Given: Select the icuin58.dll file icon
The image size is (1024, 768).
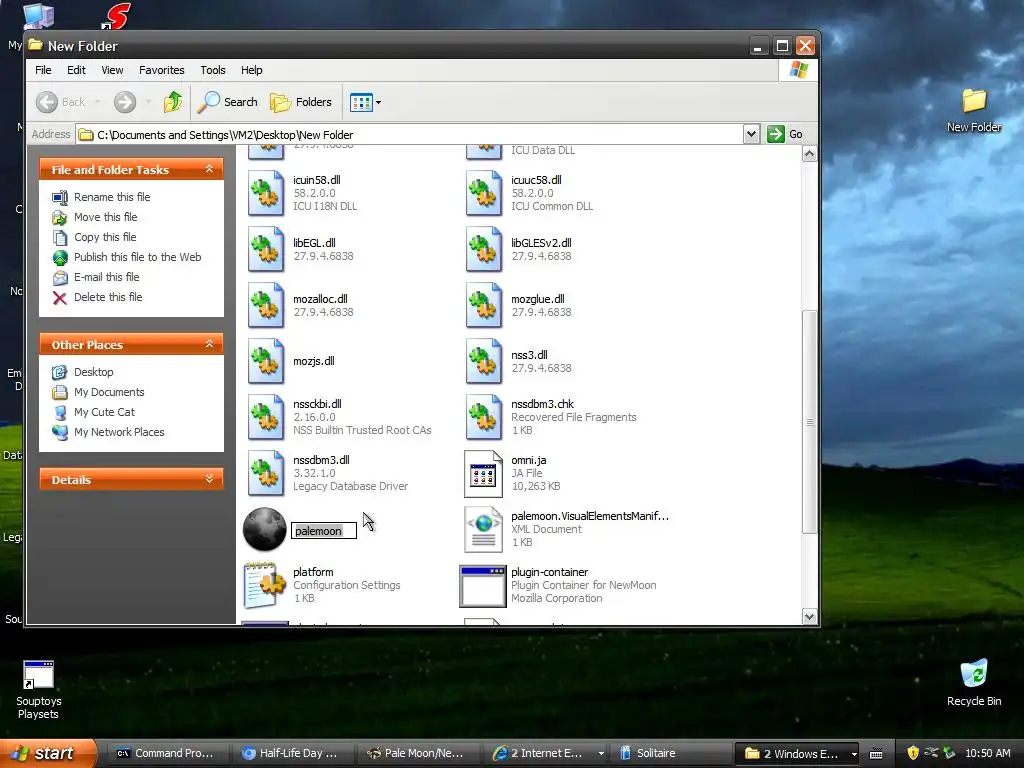Looking at the screenshot, I should point(266,193).
